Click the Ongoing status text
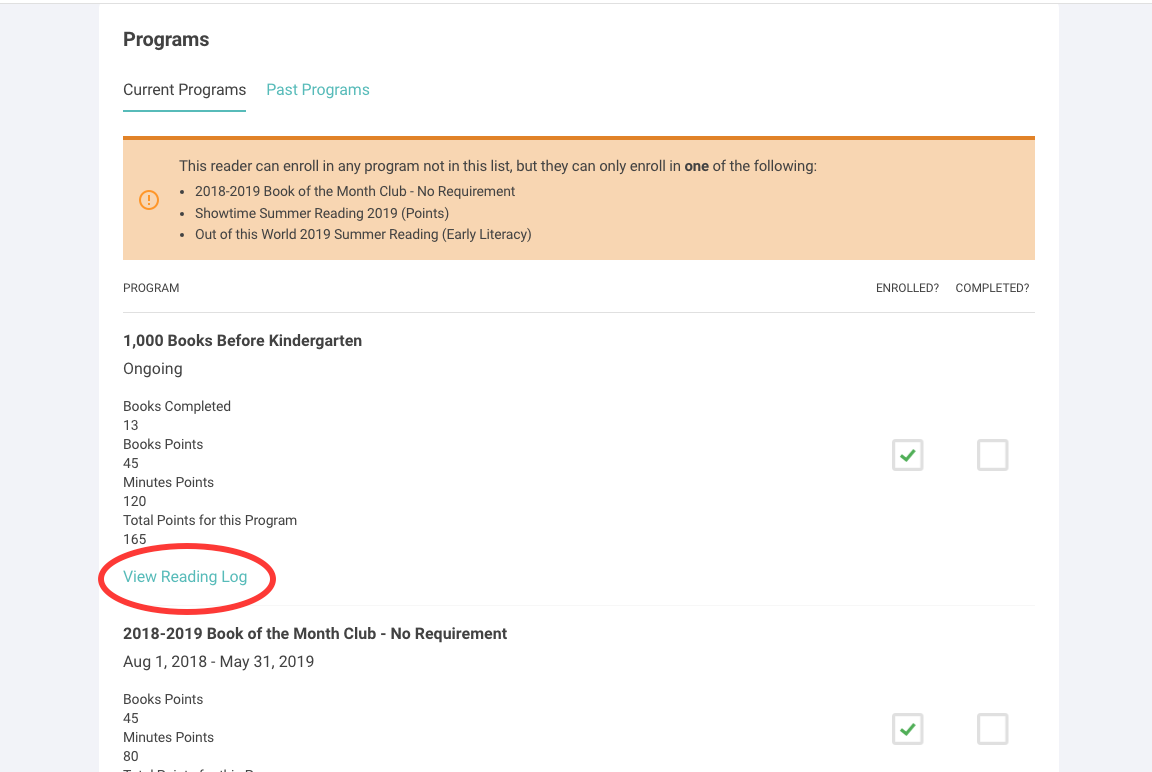The image size is (1152, 772). click(x=153, y=369)
